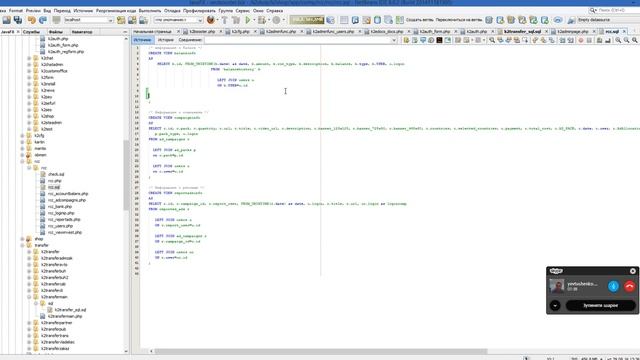This screenshot has height=360, width=640.
Task: Click the Firefox browser run icon
Action: (211, 20)
